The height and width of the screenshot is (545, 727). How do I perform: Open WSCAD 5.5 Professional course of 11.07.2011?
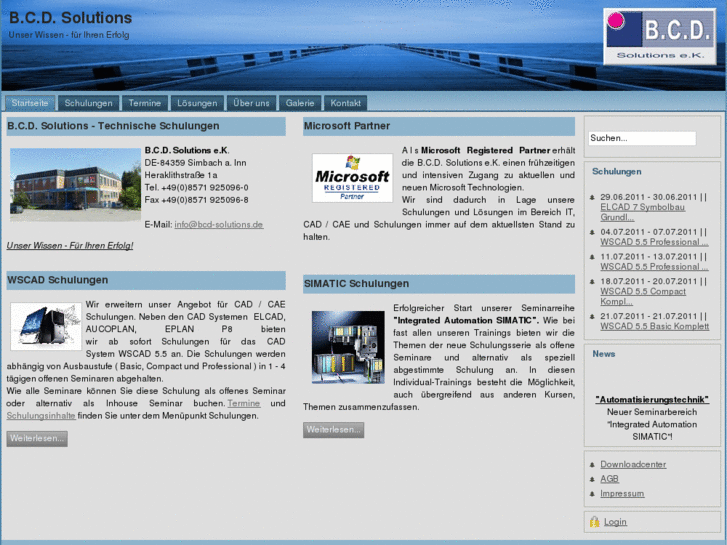coord(654,267)
